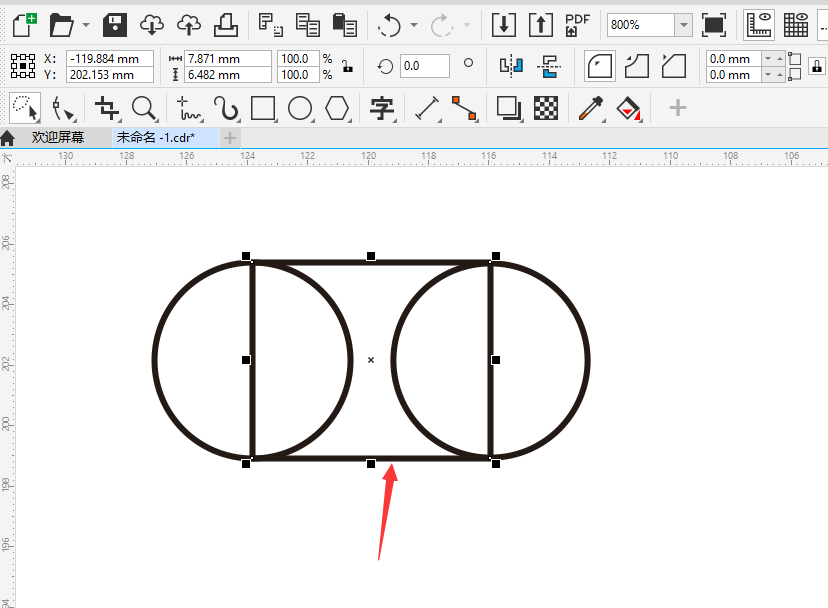The height and width of the screenshot is (608, 828).
Task: Choose the Rectangle tool
Action: tap(263, 108)
